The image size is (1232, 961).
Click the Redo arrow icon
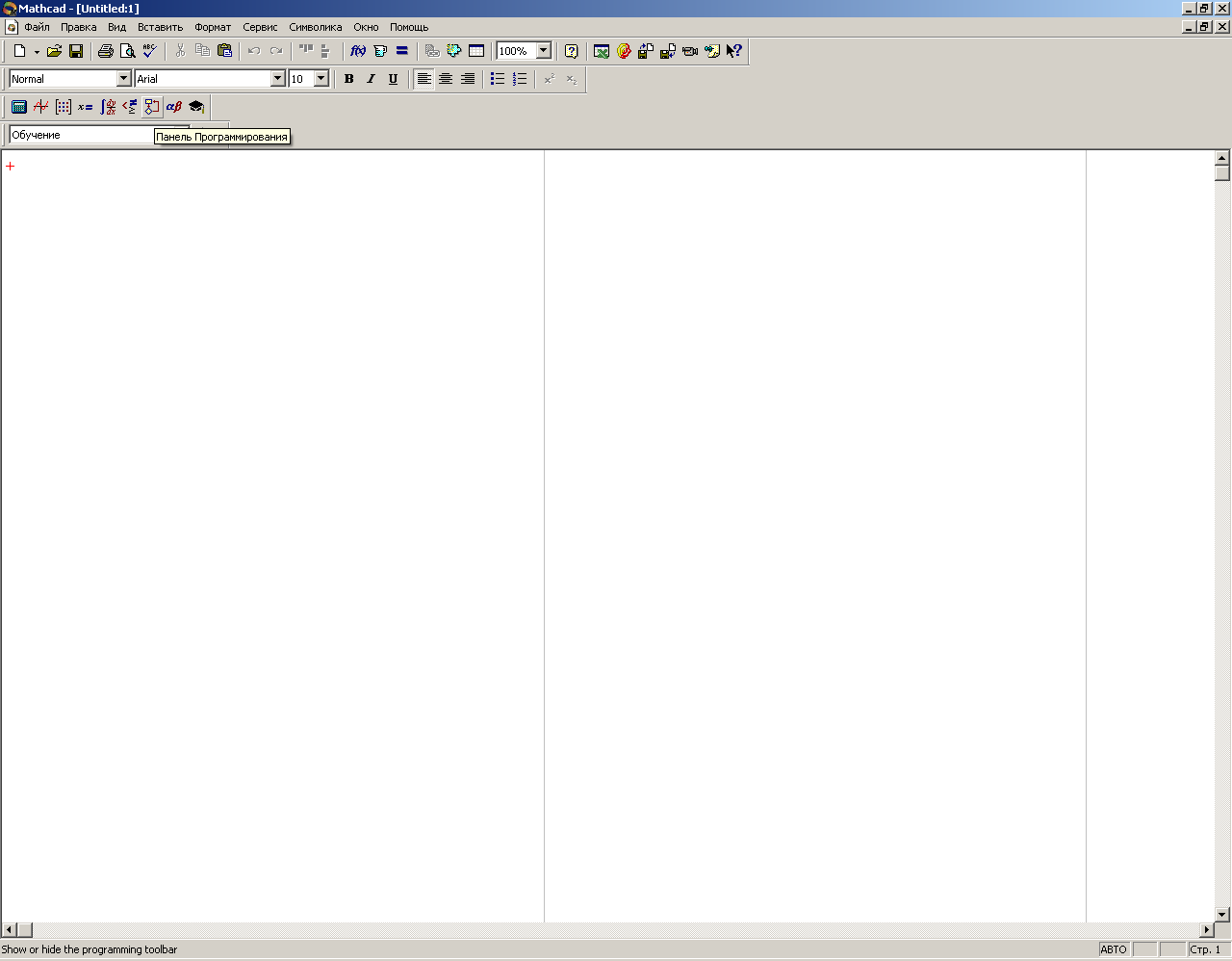(276, 51)
